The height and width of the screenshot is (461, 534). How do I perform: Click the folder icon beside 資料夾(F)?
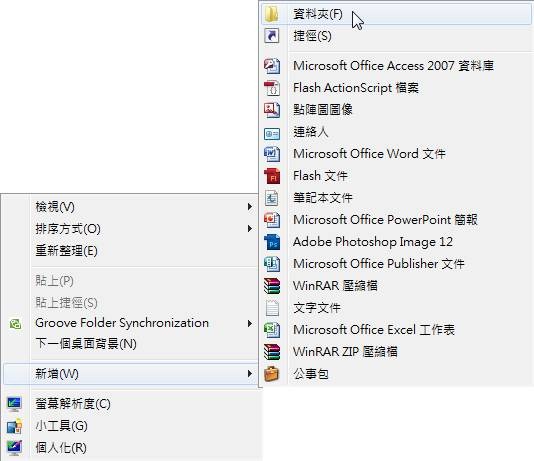pyautogui.click(x=272, y=14)
